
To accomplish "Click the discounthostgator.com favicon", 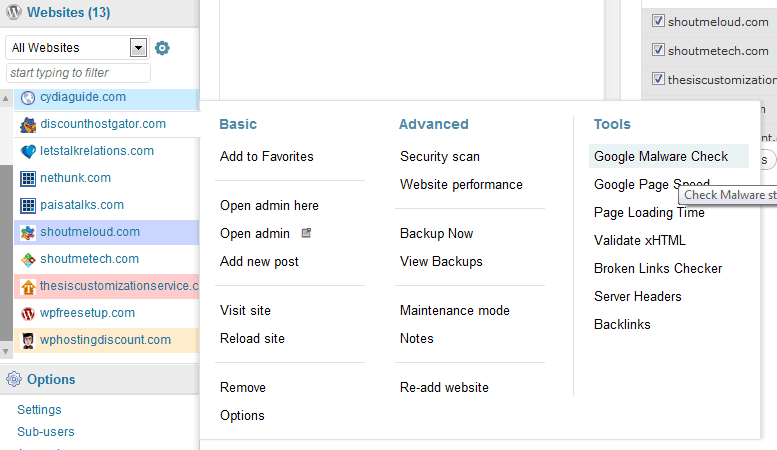I will coord(28,125).
